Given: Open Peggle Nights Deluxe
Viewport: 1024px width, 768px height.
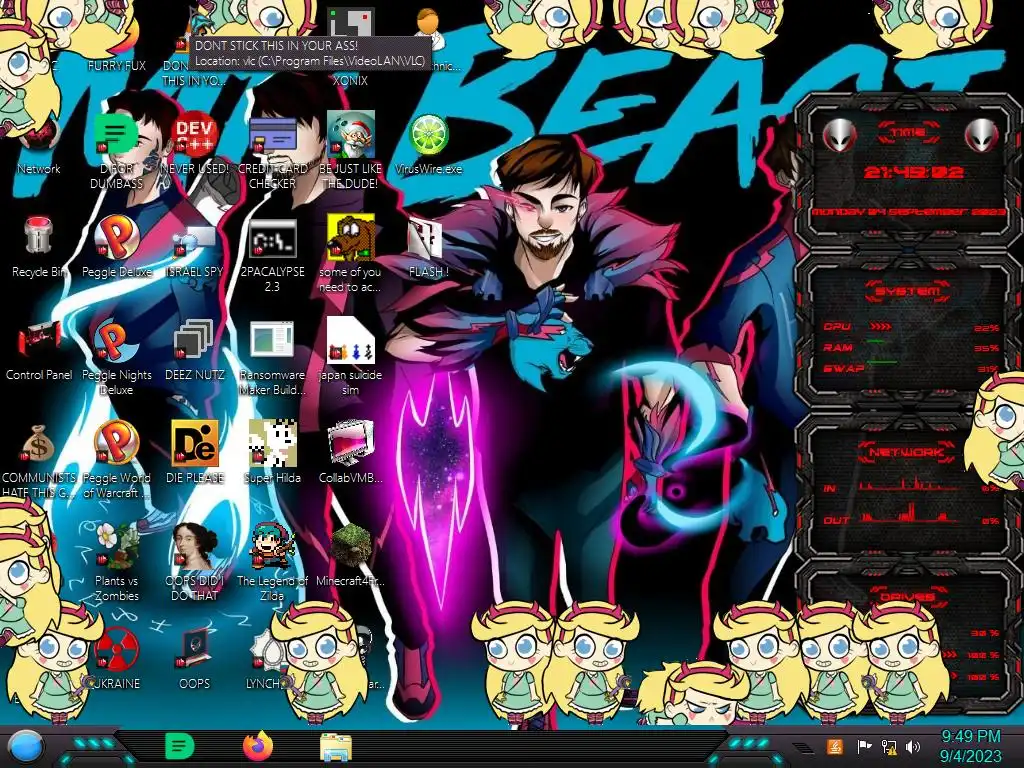Looking at the screenshot, I should [x=116, y=358].
